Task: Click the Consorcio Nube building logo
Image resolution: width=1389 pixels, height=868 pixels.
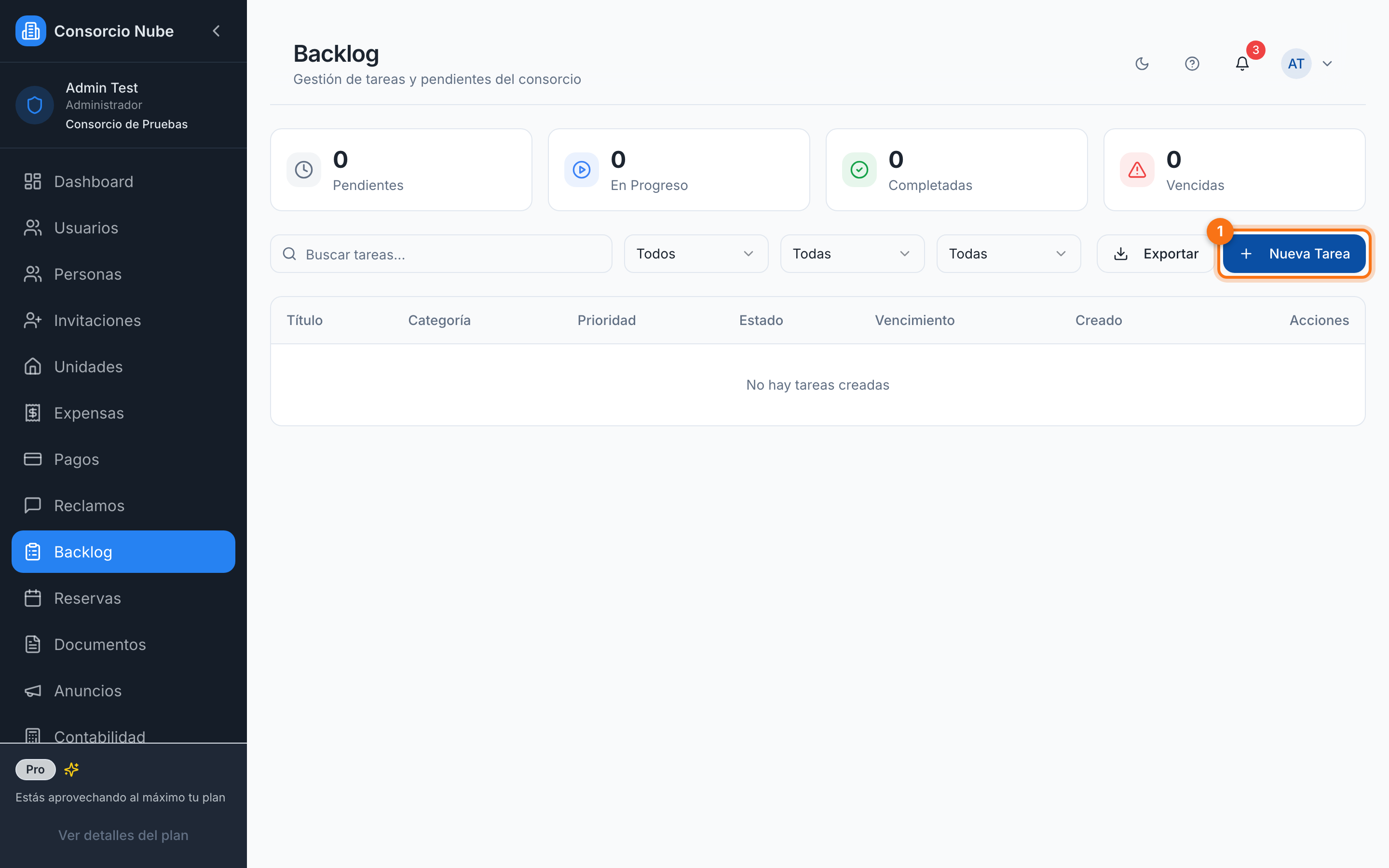Action: click(30, 31)
